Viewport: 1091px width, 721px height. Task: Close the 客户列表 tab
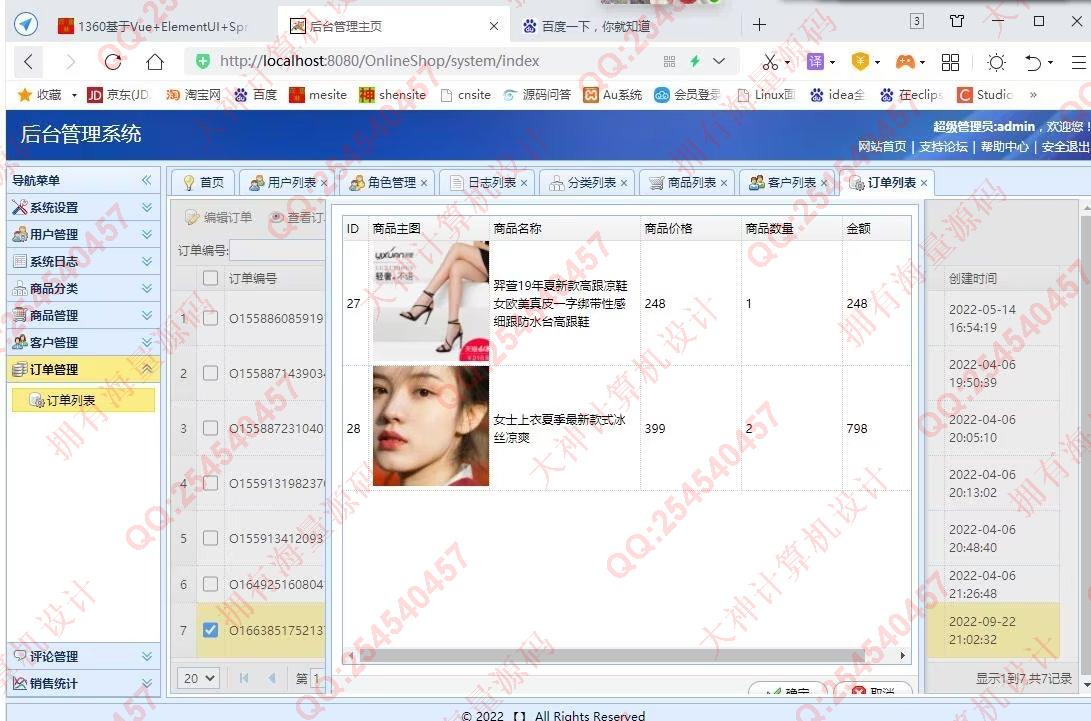pos(824,183)
